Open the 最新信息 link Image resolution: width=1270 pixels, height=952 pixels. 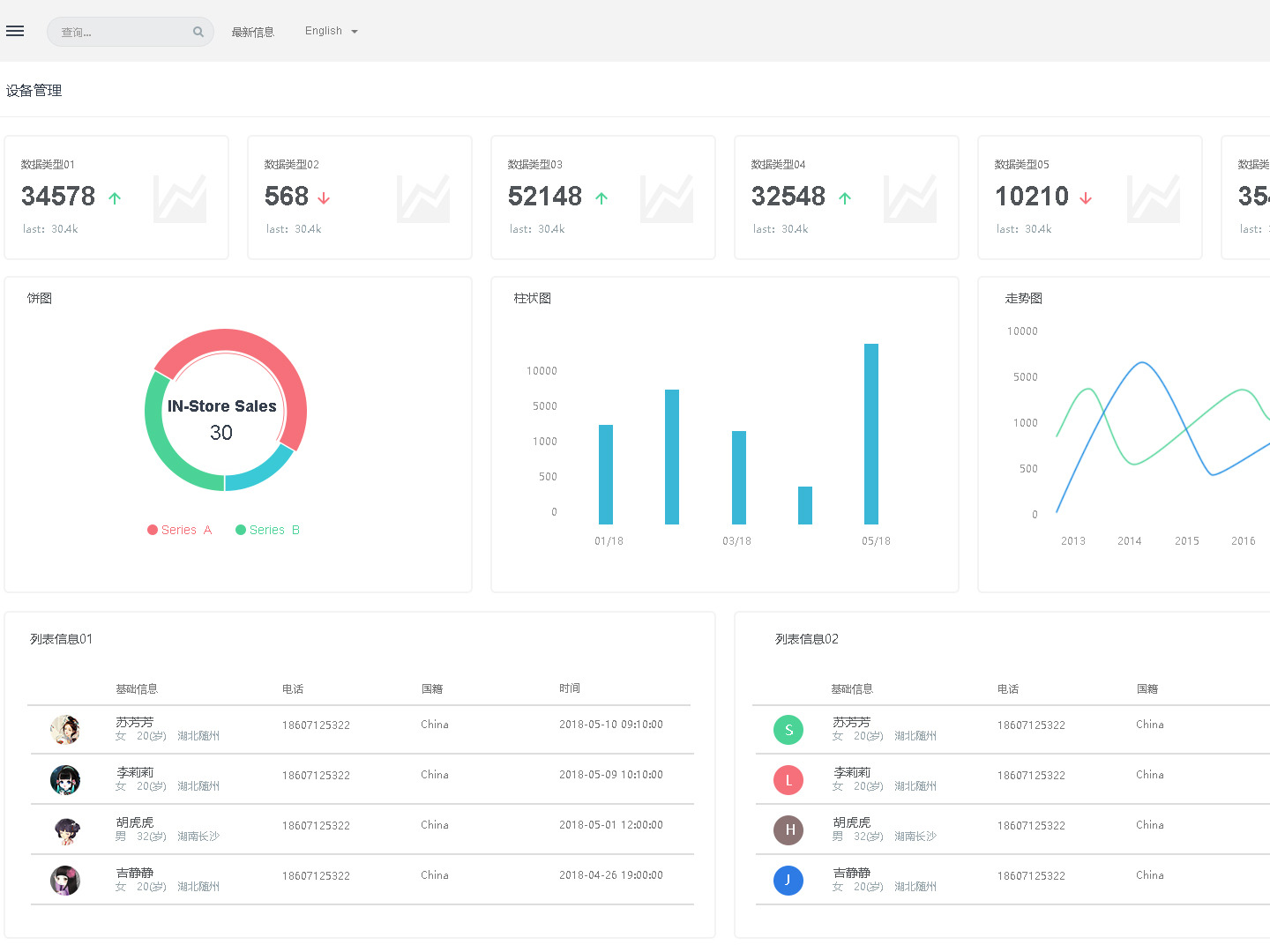pos(252,32)
